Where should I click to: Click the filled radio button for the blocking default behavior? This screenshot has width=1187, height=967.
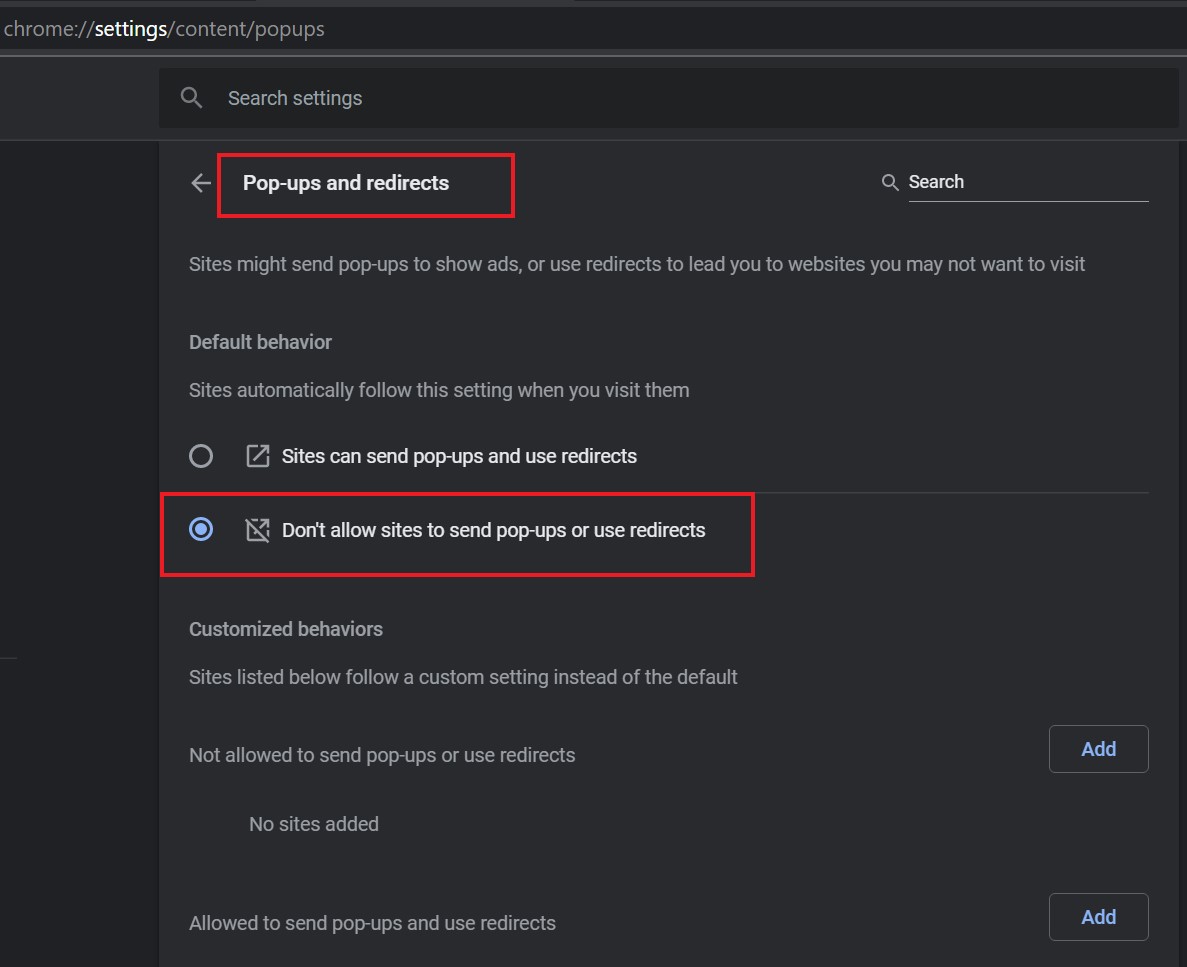[x=201, y=530]
